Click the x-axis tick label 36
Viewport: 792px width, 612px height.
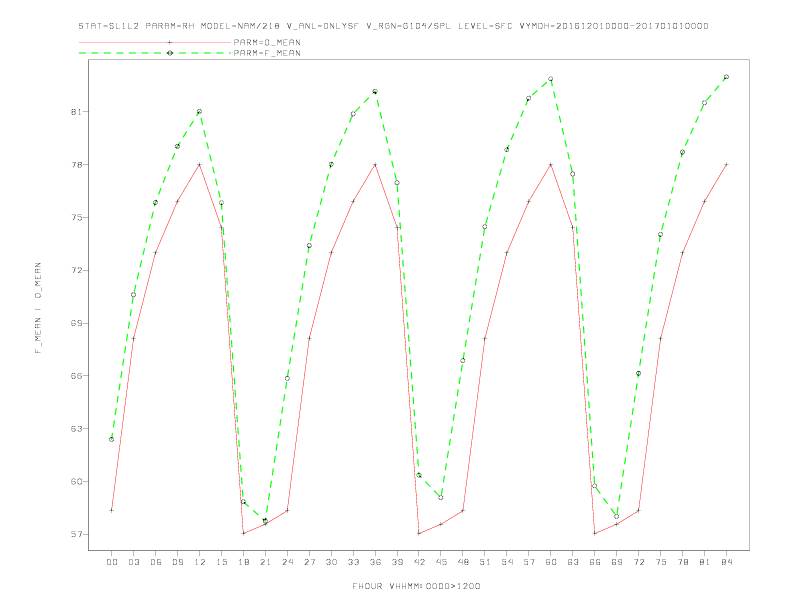(x=375, y=562)
